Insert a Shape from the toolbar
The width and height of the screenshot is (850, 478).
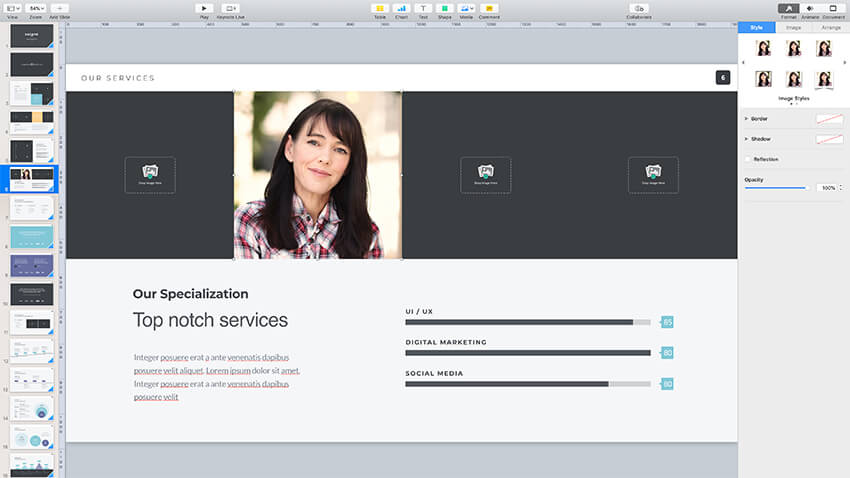(444, 8)
